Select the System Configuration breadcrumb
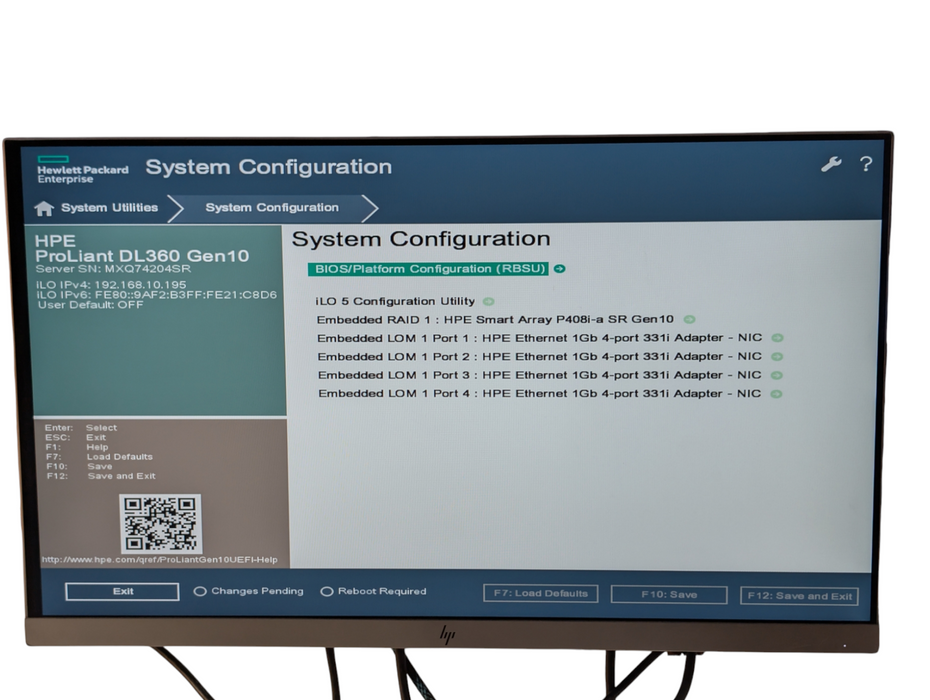930x700 pixels. tap(272, 208)
